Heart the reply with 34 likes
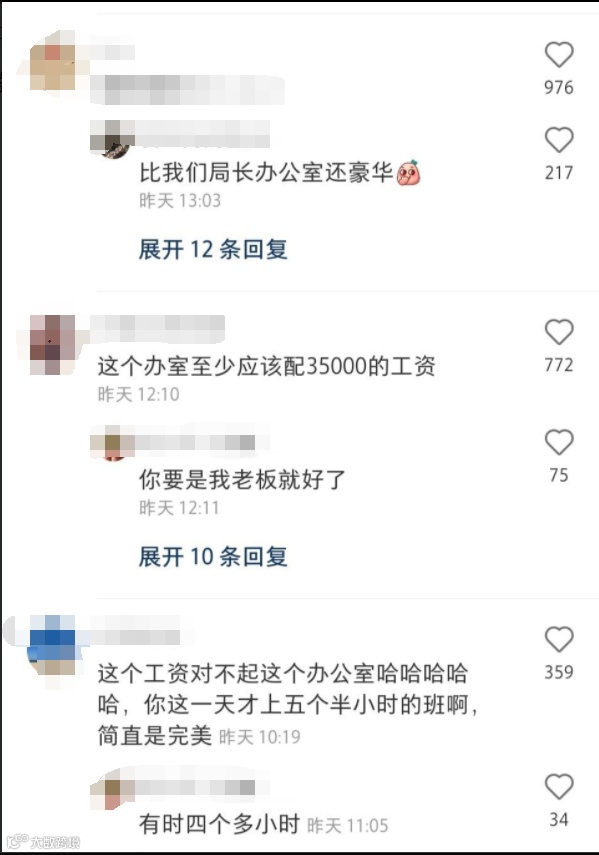This screenshot has width=599, height=855. [559, 787]
